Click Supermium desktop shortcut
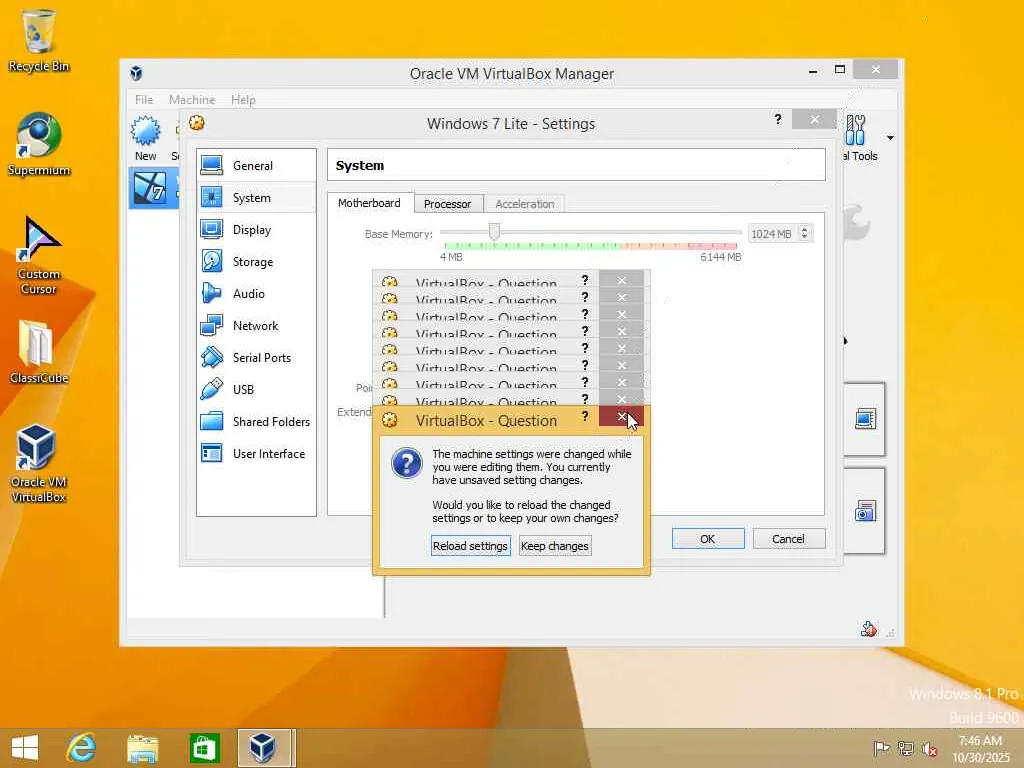Image resolution: width=1024 pixels, height=768 pixels. 39,144
